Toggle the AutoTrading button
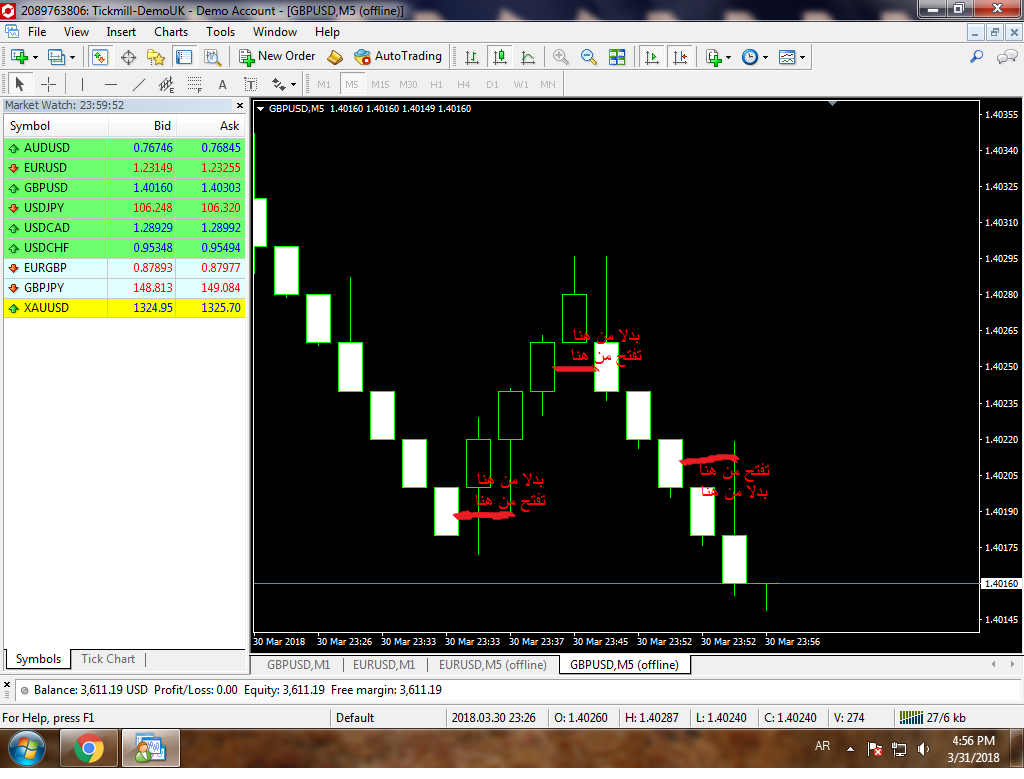This screenshot has height=779, width=1024. 397,57
